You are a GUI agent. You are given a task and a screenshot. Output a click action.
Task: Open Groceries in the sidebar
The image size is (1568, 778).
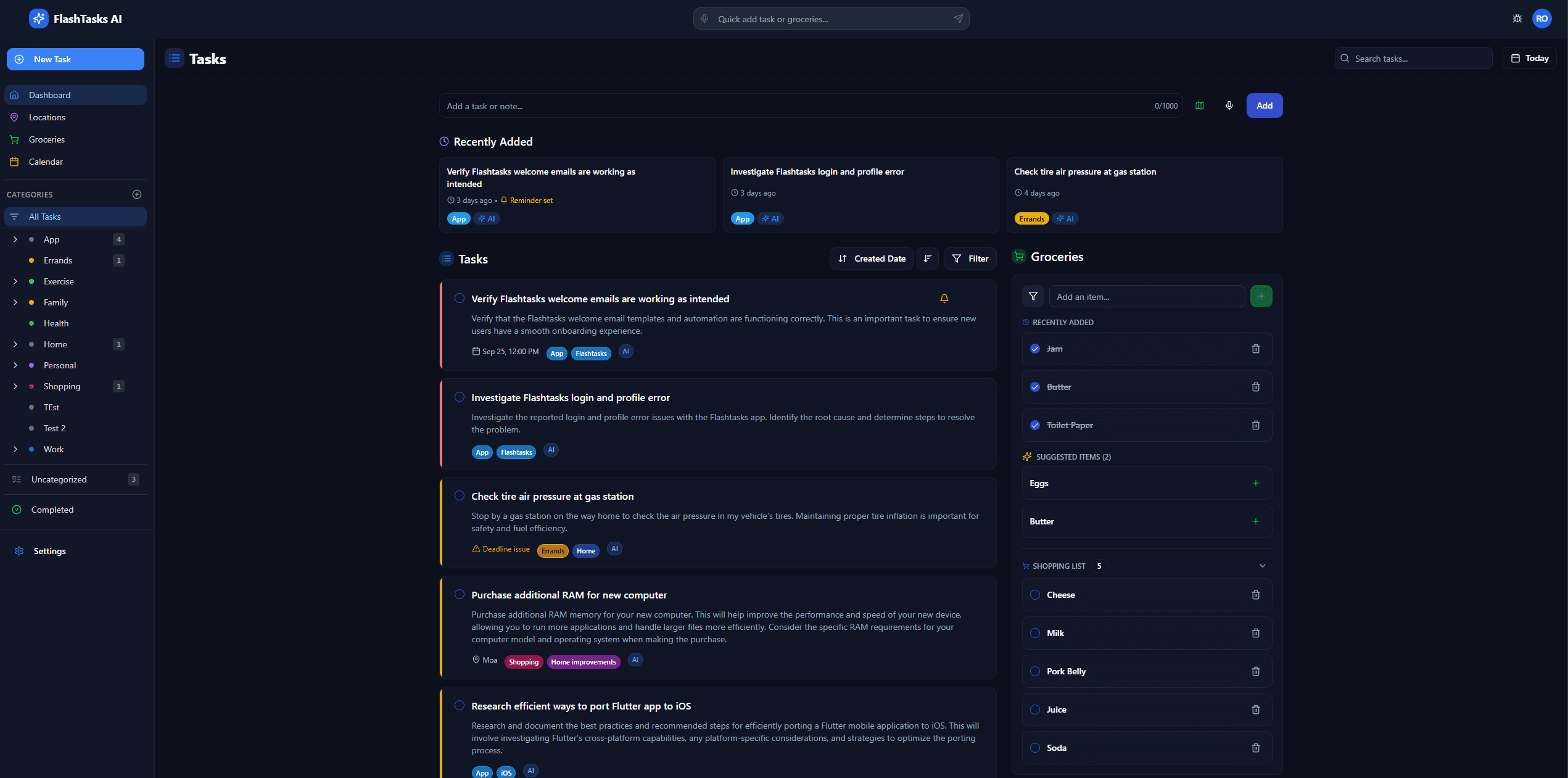click(47, 139)
